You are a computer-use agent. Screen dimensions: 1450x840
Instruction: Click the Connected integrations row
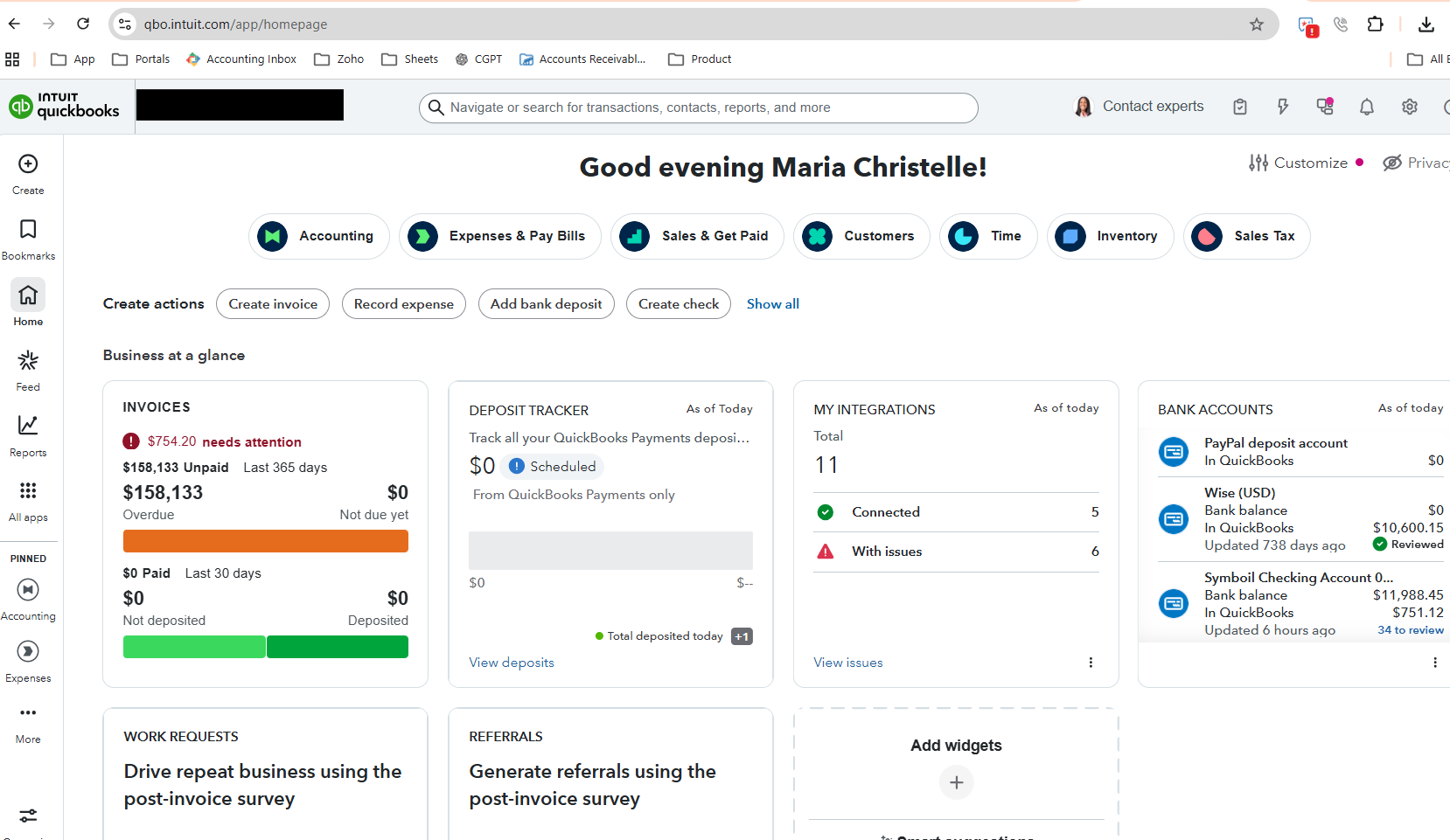(x=956, y=512)
